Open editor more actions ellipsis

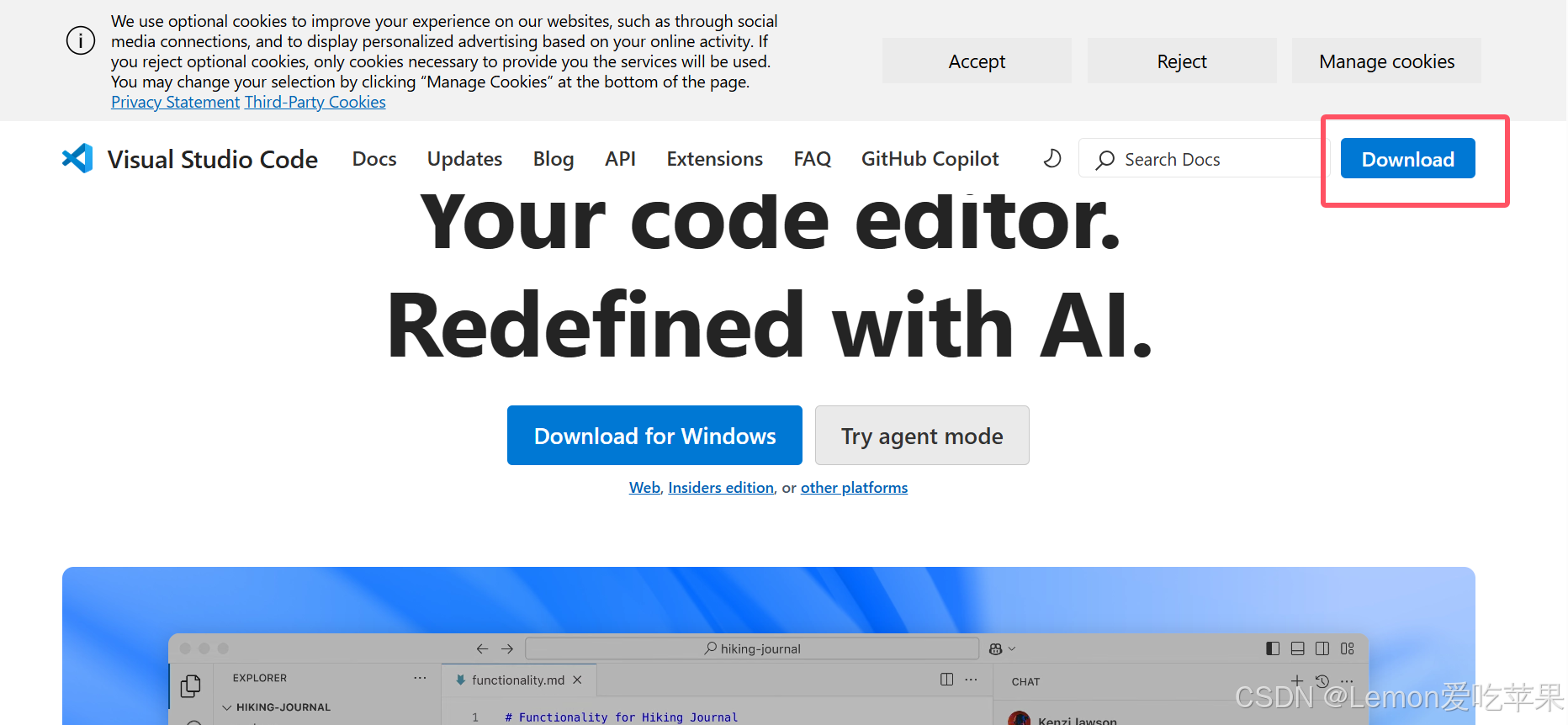pos(972,680)
